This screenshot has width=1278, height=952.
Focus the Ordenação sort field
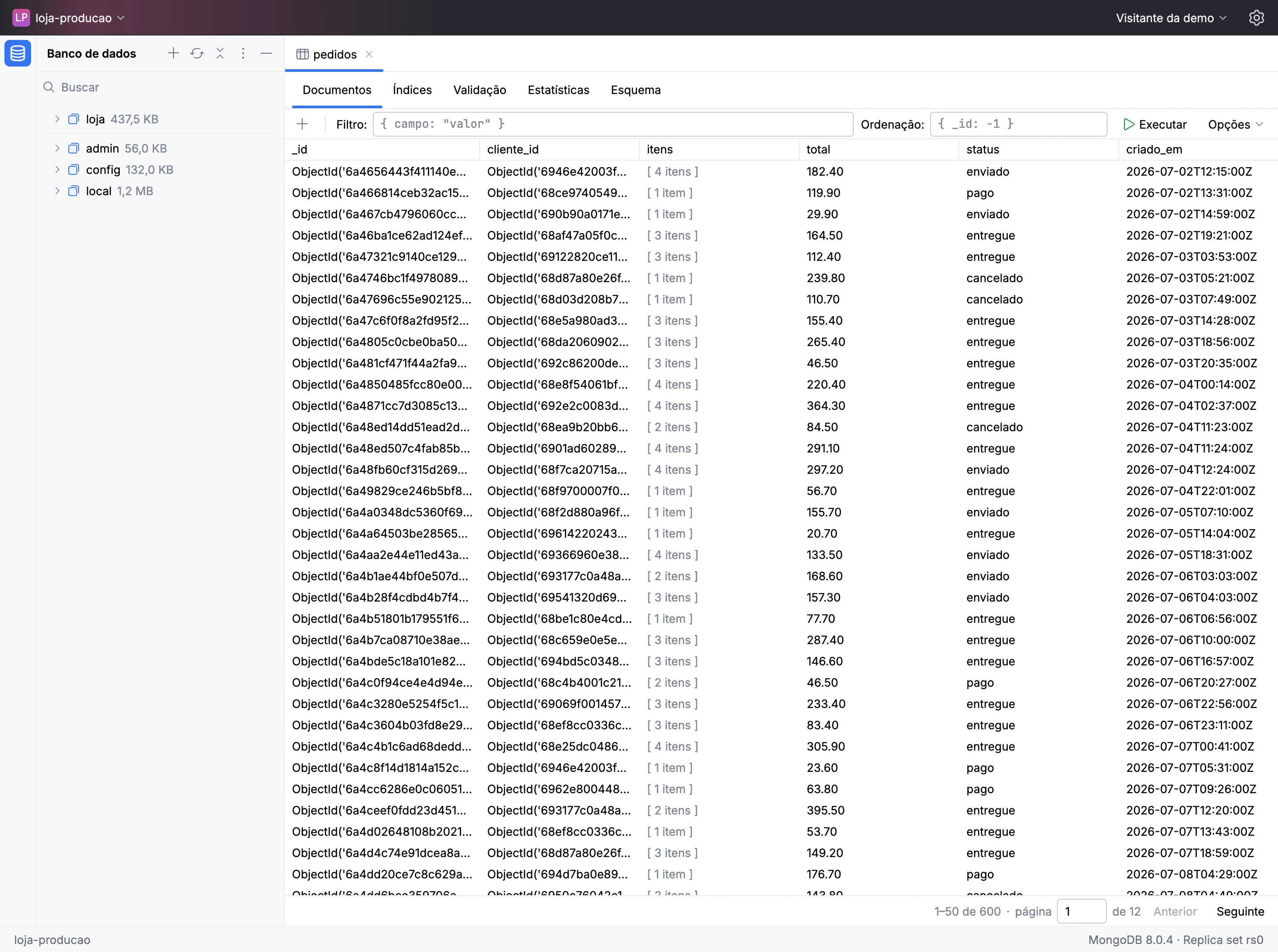tap(1018, 124)
